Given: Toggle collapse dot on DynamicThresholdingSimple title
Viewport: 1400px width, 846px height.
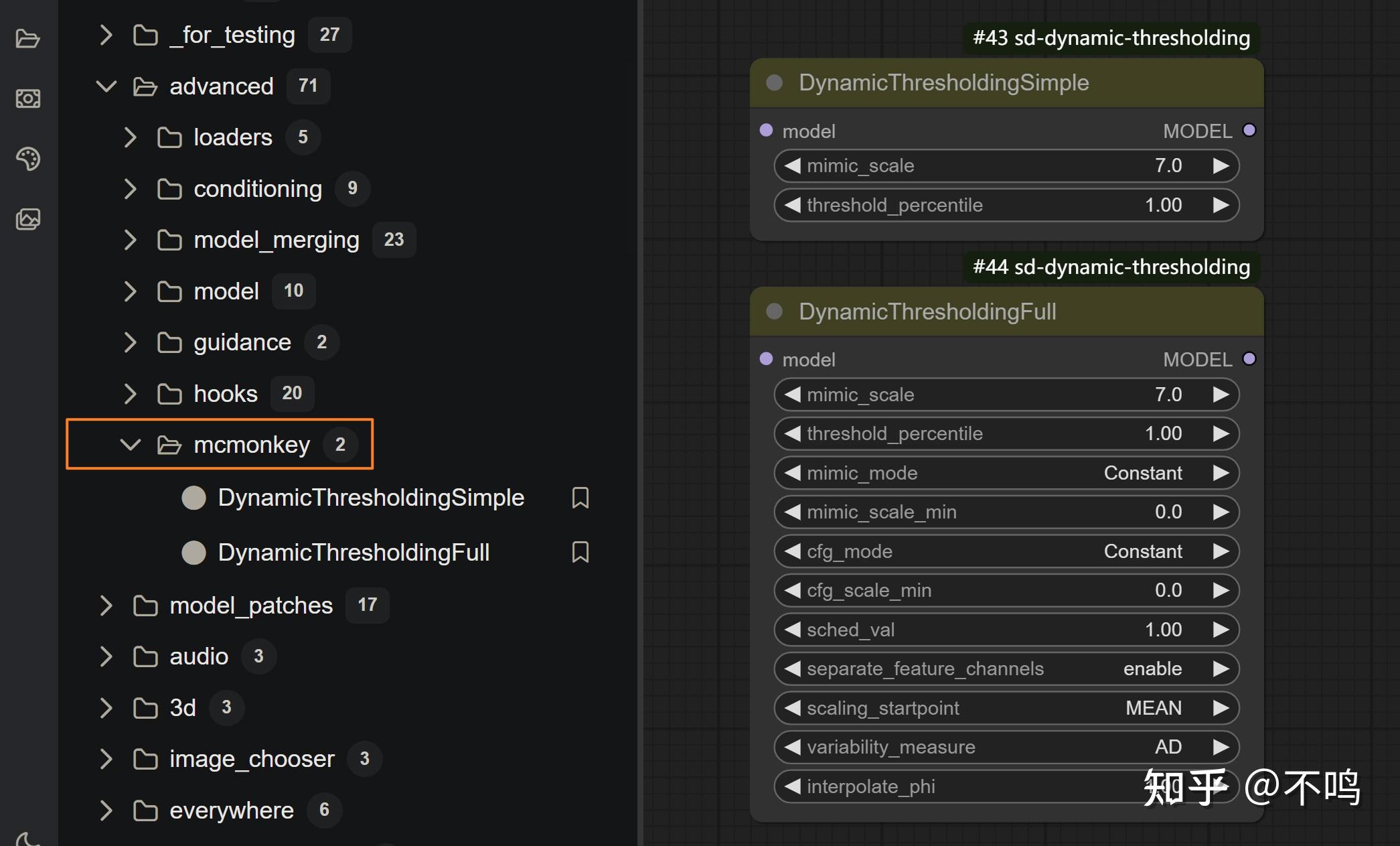Looking at the screenshot, I should [x=775, y=82].
